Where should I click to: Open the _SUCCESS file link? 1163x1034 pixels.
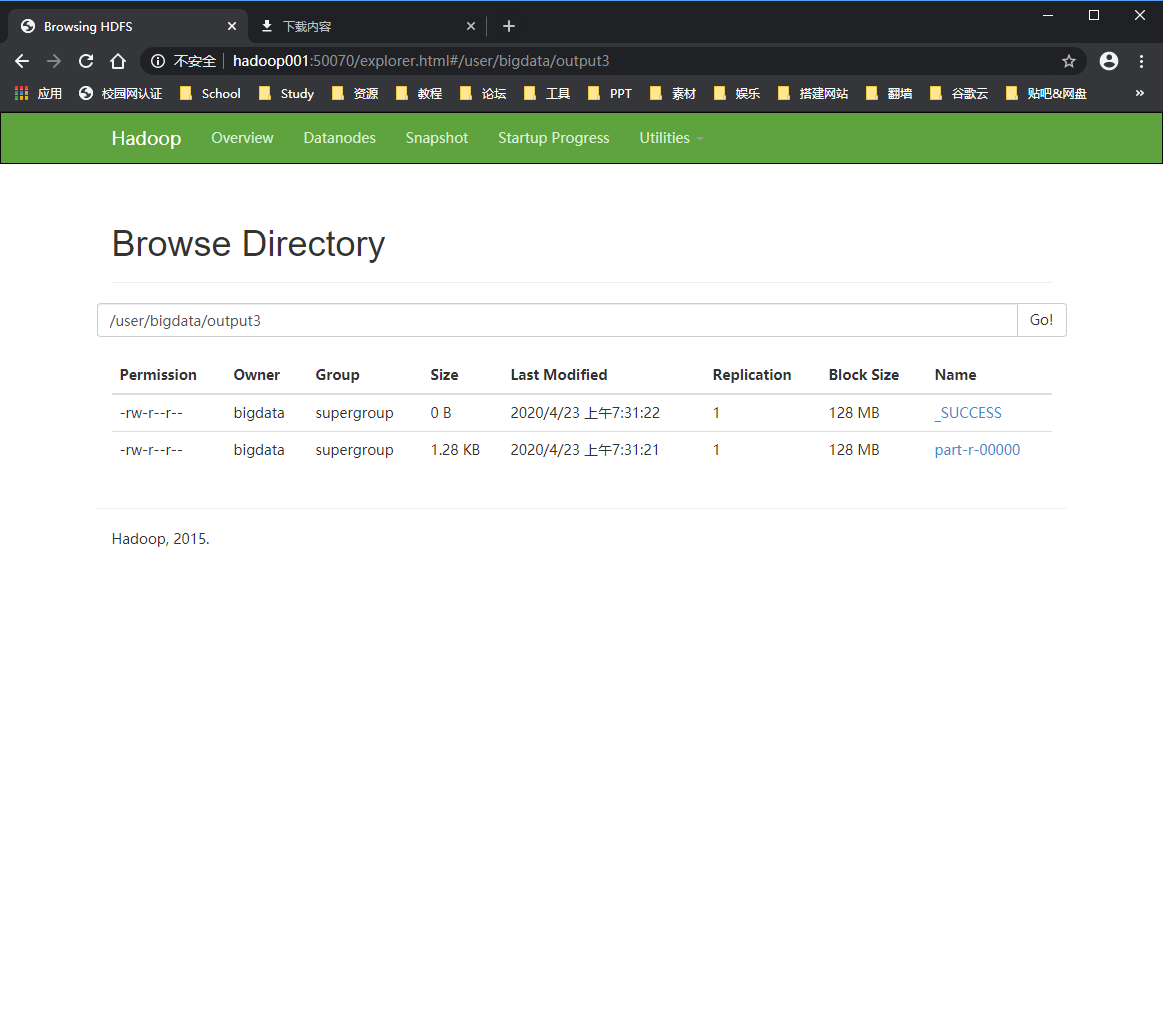point(968,413)
